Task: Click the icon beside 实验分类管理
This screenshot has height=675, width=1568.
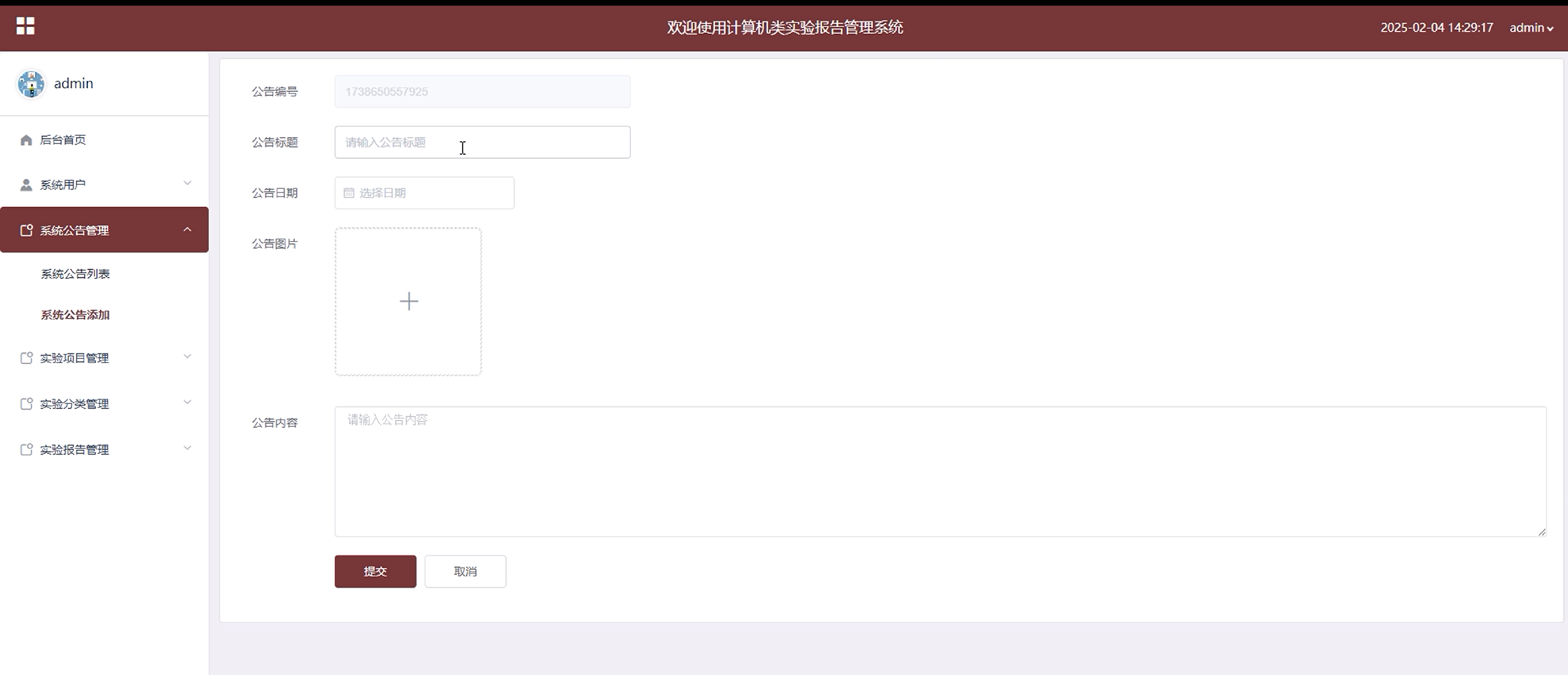Action: [26, 403]
